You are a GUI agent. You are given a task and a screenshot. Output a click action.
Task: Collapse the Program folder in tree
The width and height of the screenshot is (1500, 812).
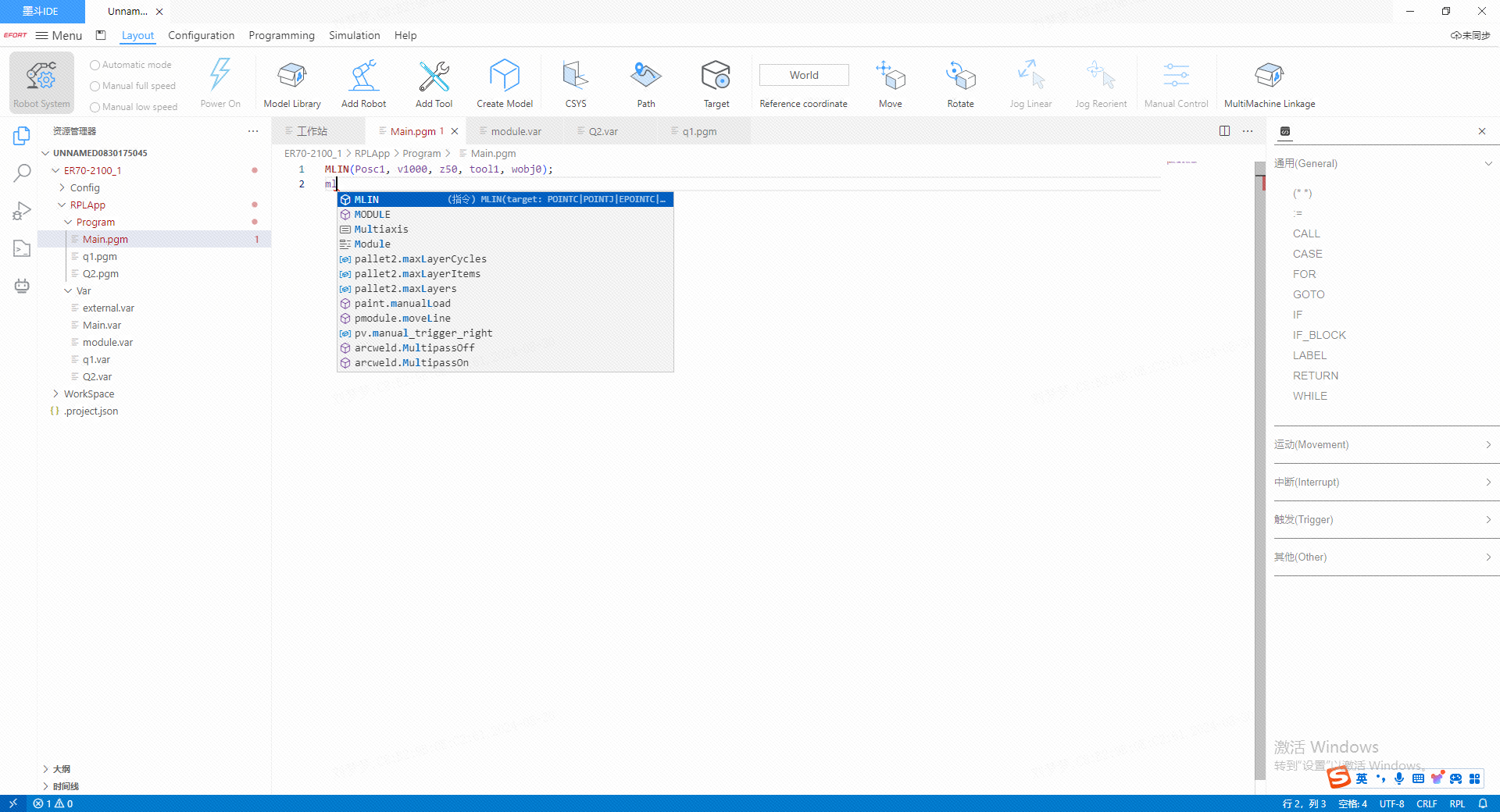point(69,223)
